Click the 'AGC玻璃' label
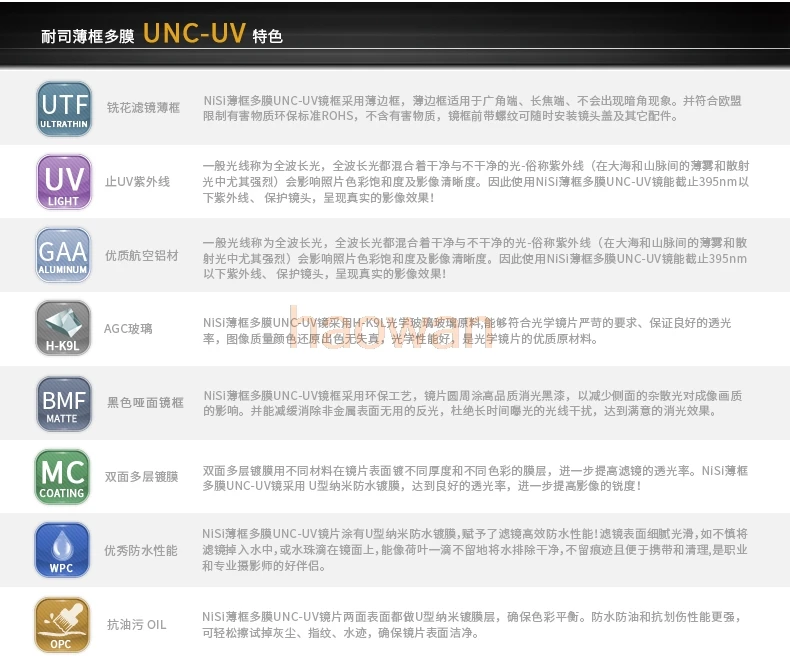 click(x=128, y=328)
